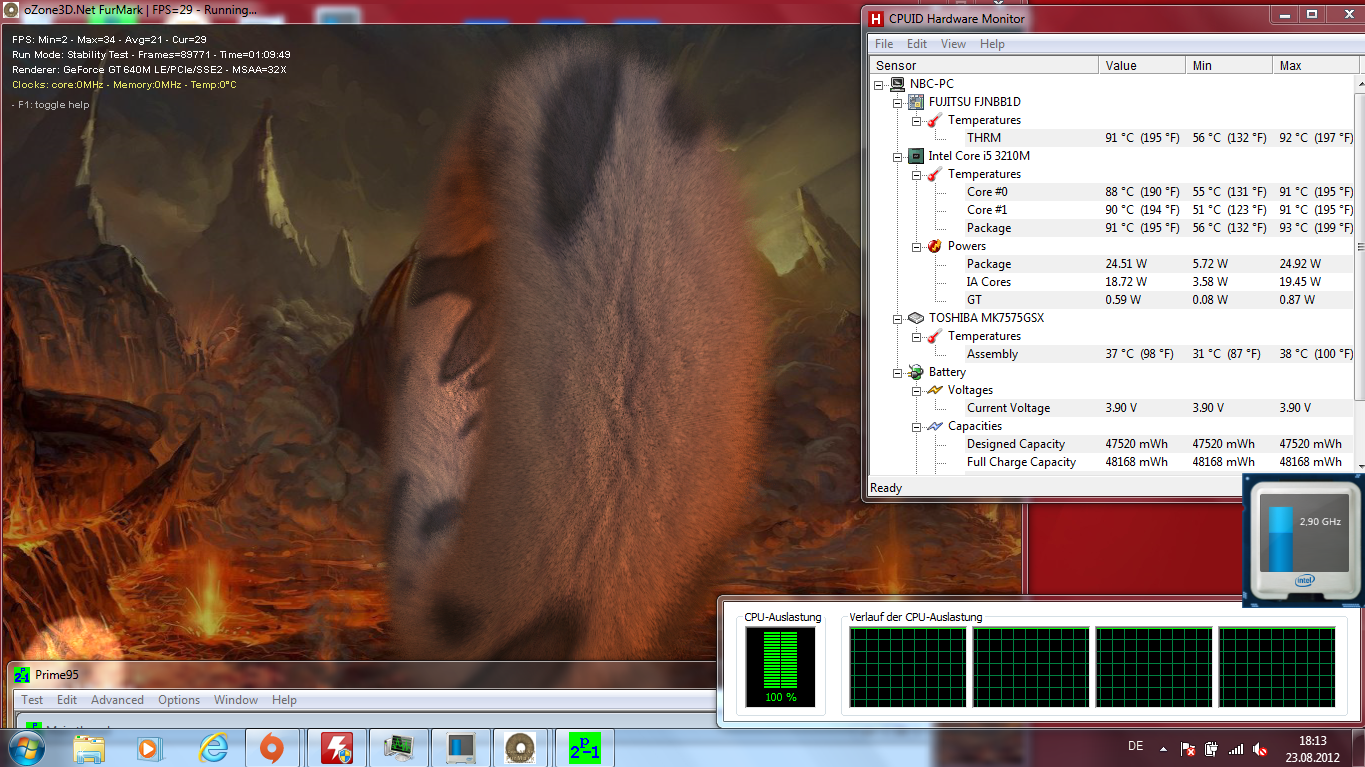Click the CPUID Hardware Monitor title icon

pyautogui.click(x=877, y=18)
